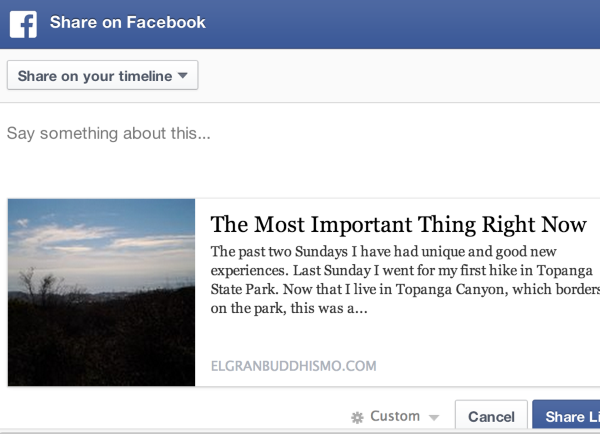The height and width of the screenshot is (434, 600).
Task: Click the gear icon beside Custom
Action: tap(357, 417)
